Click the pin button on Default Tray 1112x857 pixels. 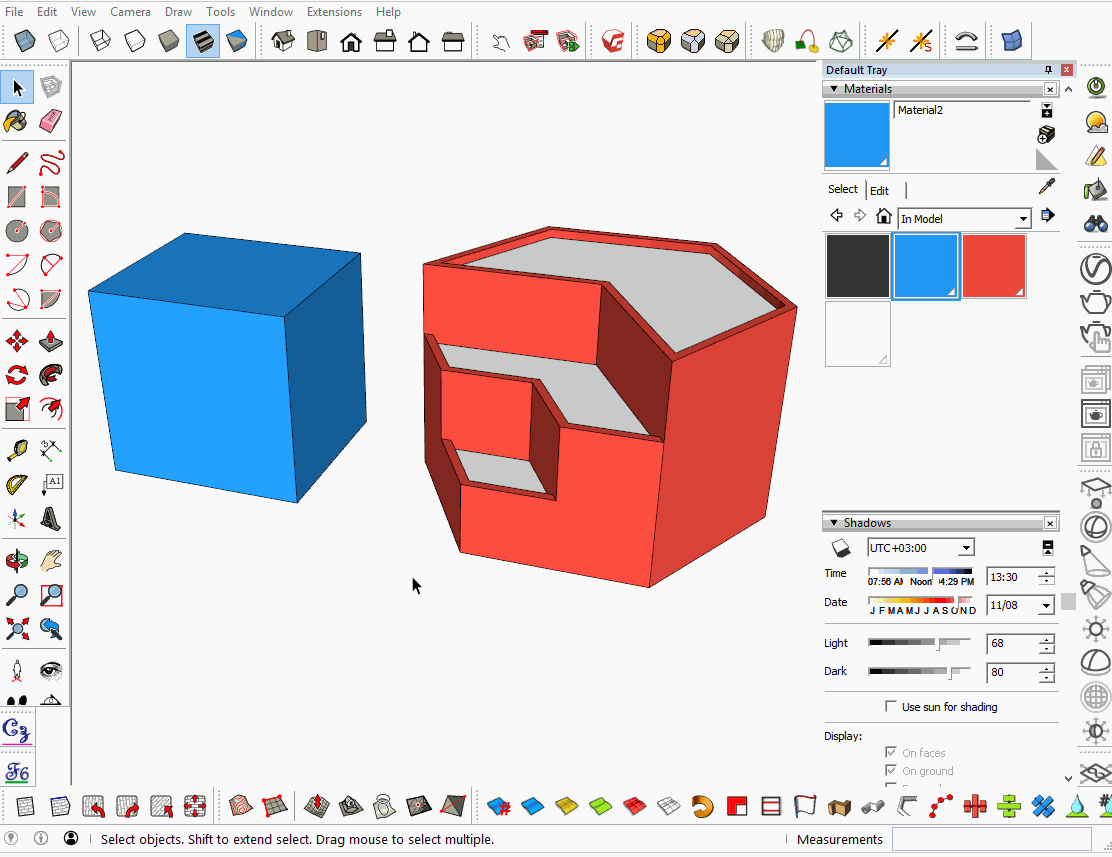pos(1048,69)
